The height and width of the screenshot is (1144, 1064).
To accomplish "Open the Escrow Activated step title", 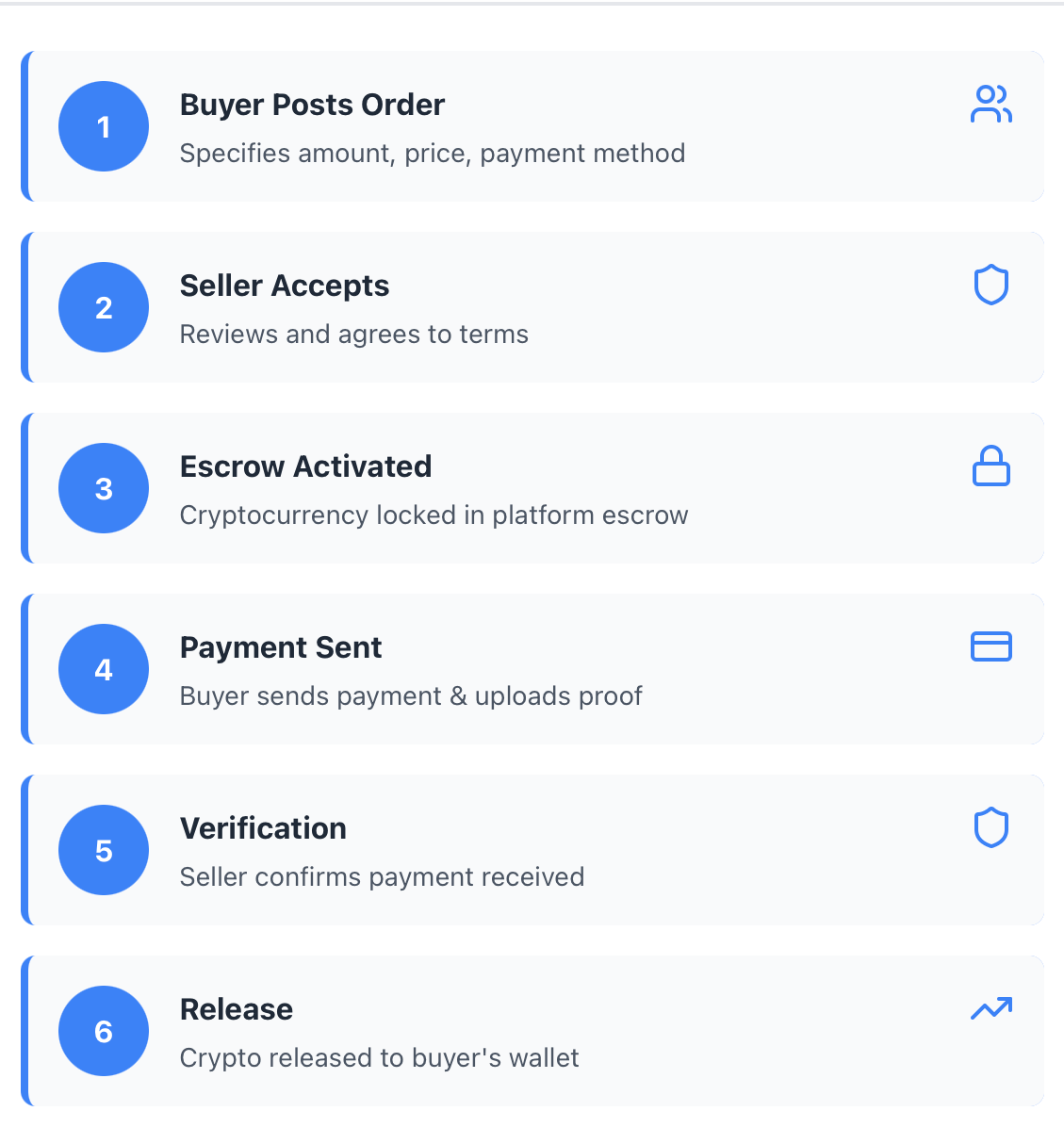I will tap(305, 466).
